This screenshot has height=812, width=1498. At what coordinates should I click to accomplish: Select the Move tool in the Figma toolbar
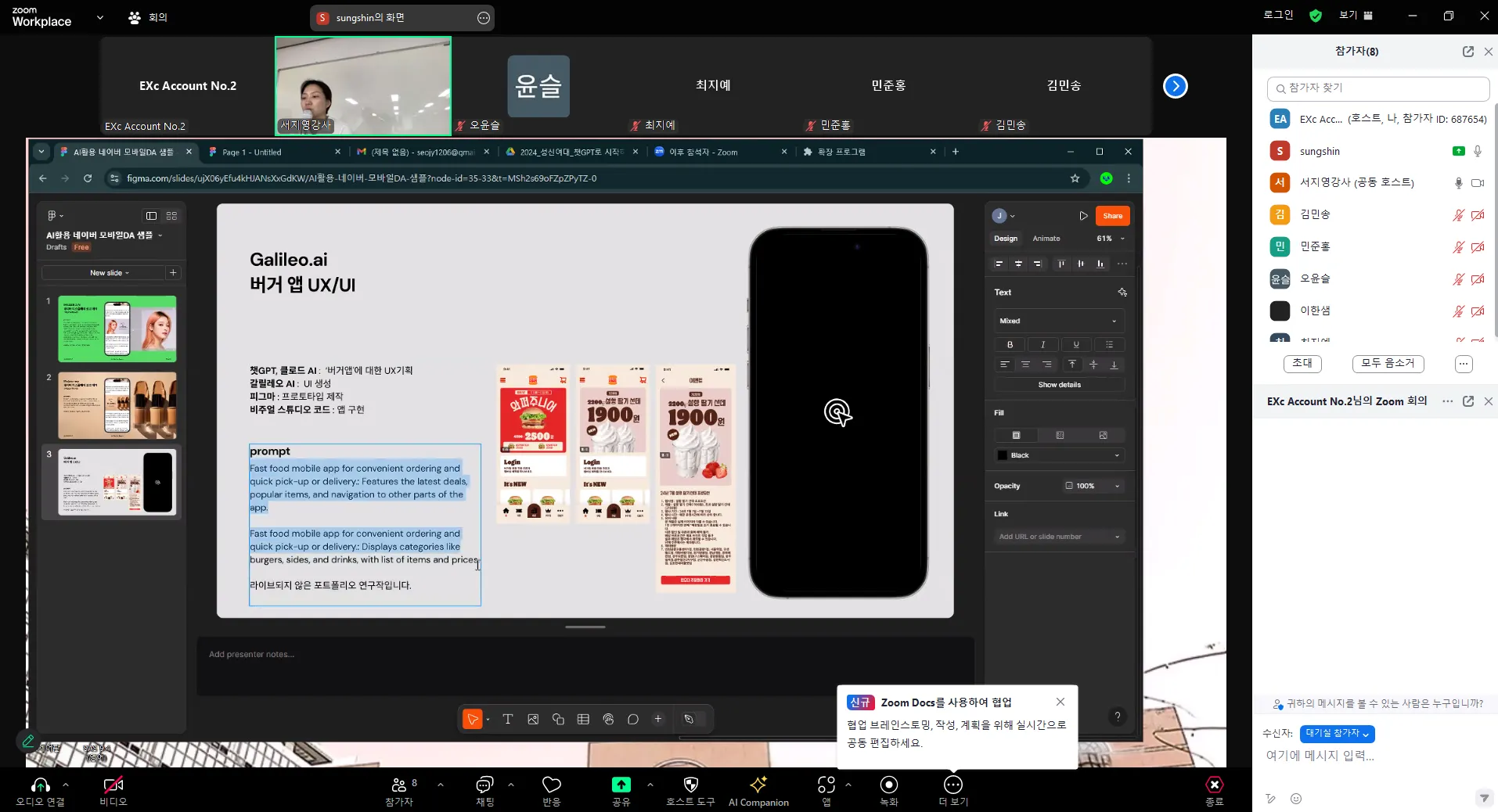click(473, 719)
